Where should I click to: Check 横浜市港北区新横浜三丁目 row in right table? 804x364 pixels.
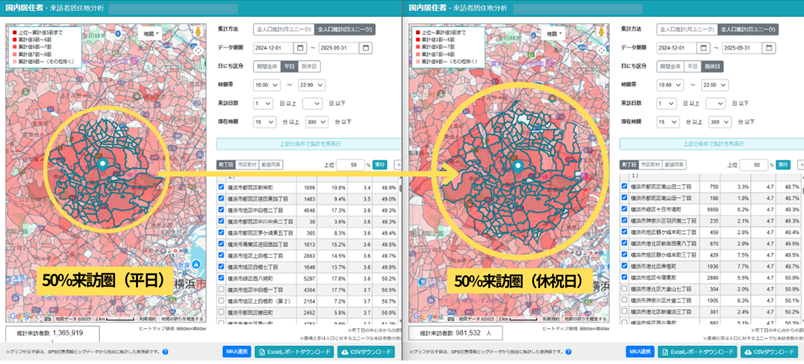625,311
